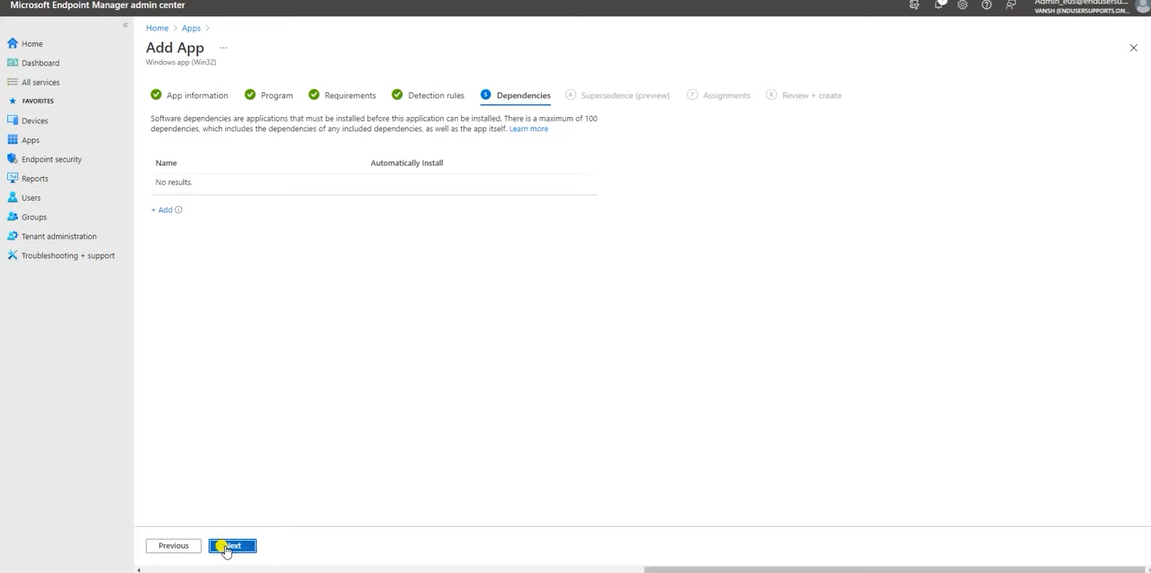Click the Apps breadcrumb link
Image resolution: width=1151 pixels, height=573 pixels.
pyautogui.click(x=191, y=28)
